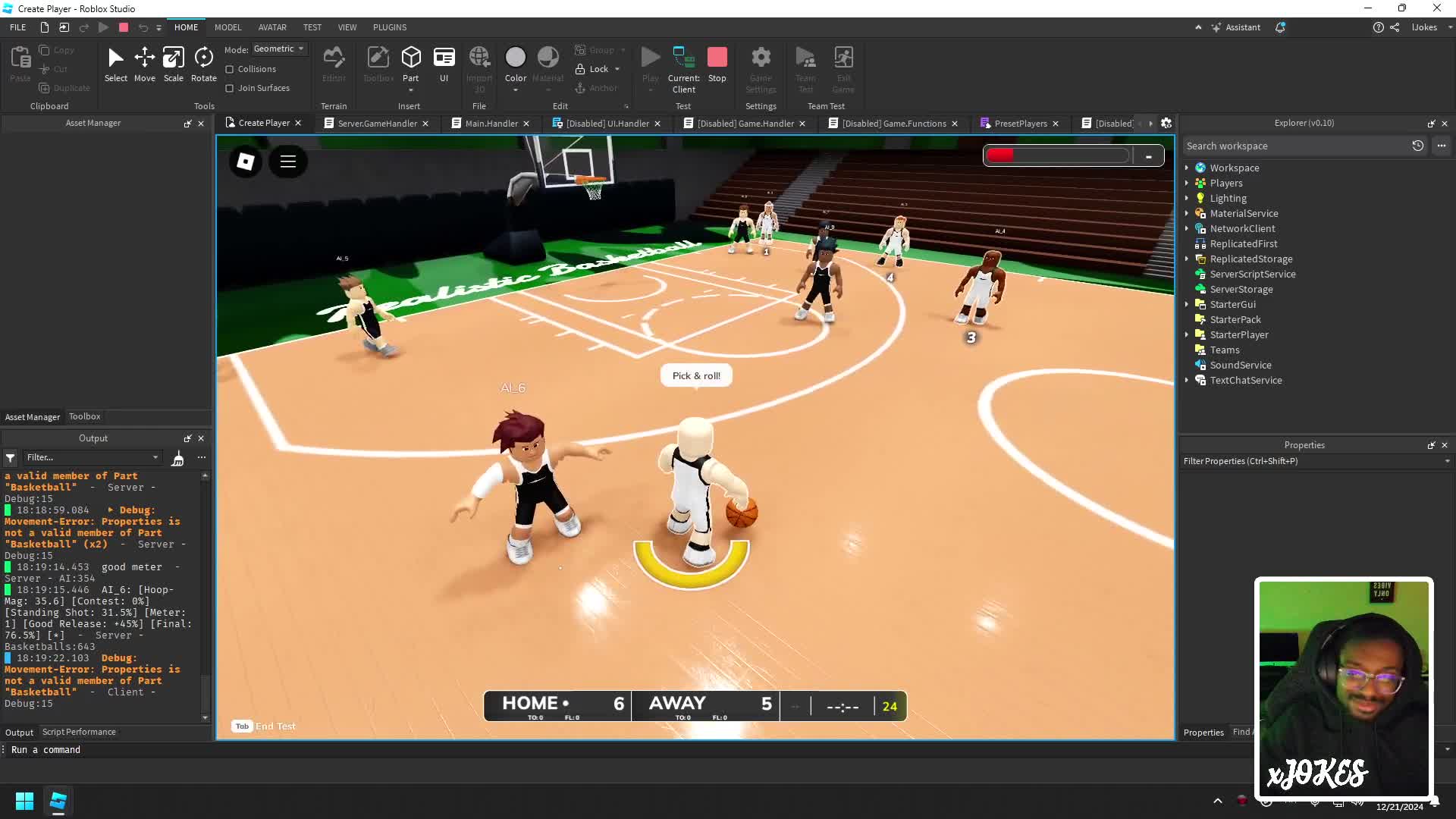Open Script Performance tab
The image size is (1456, 819).
point(79,732)
